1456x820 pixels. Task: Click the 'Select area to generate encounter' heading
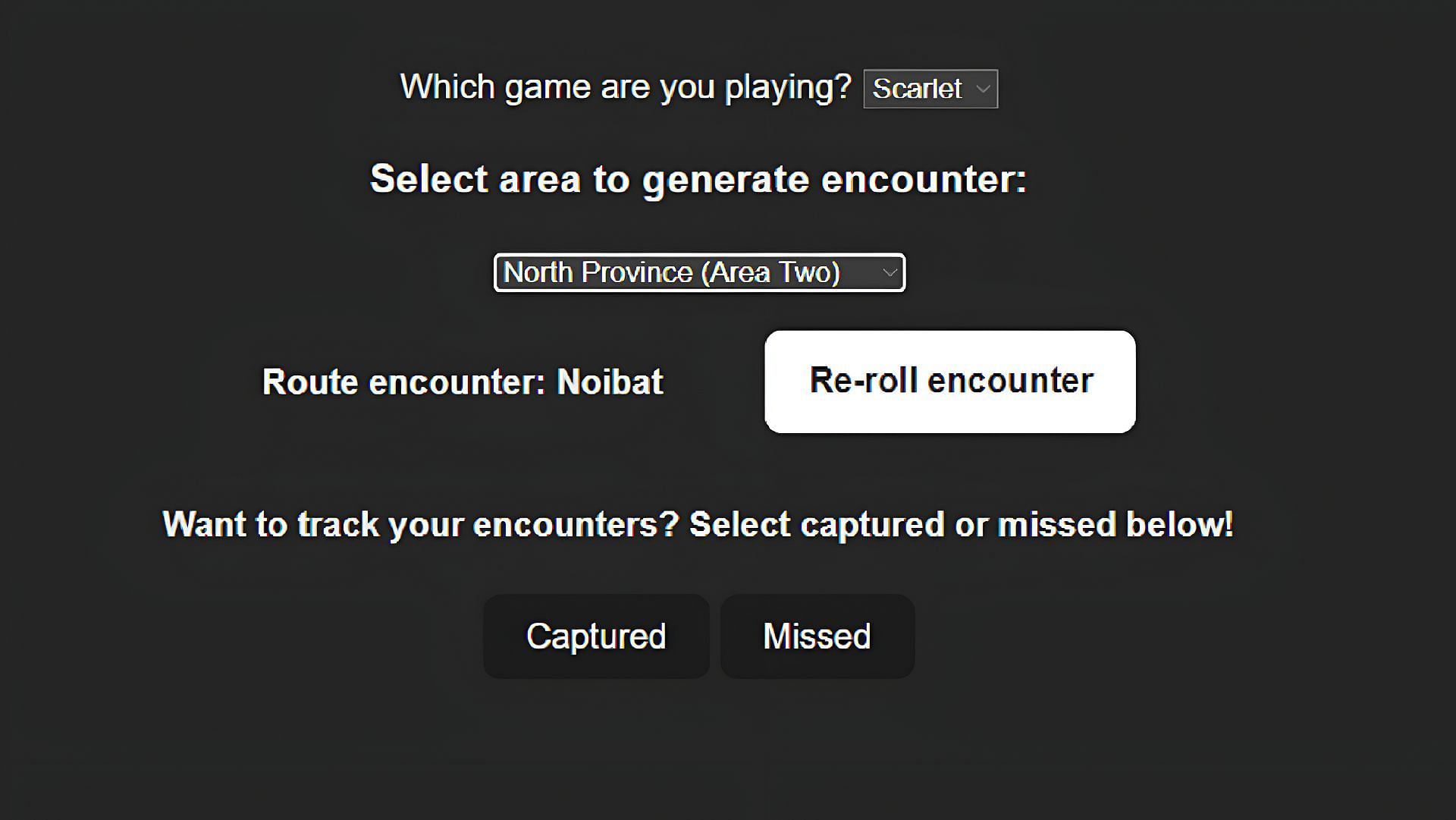pyautogui.click(x=698, y=180)
